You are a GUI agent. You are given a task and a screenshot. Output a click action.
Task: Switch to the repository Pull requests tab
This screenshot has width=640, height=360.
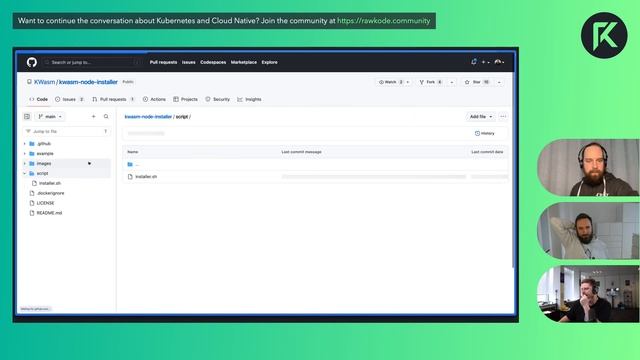coord(113,99)
